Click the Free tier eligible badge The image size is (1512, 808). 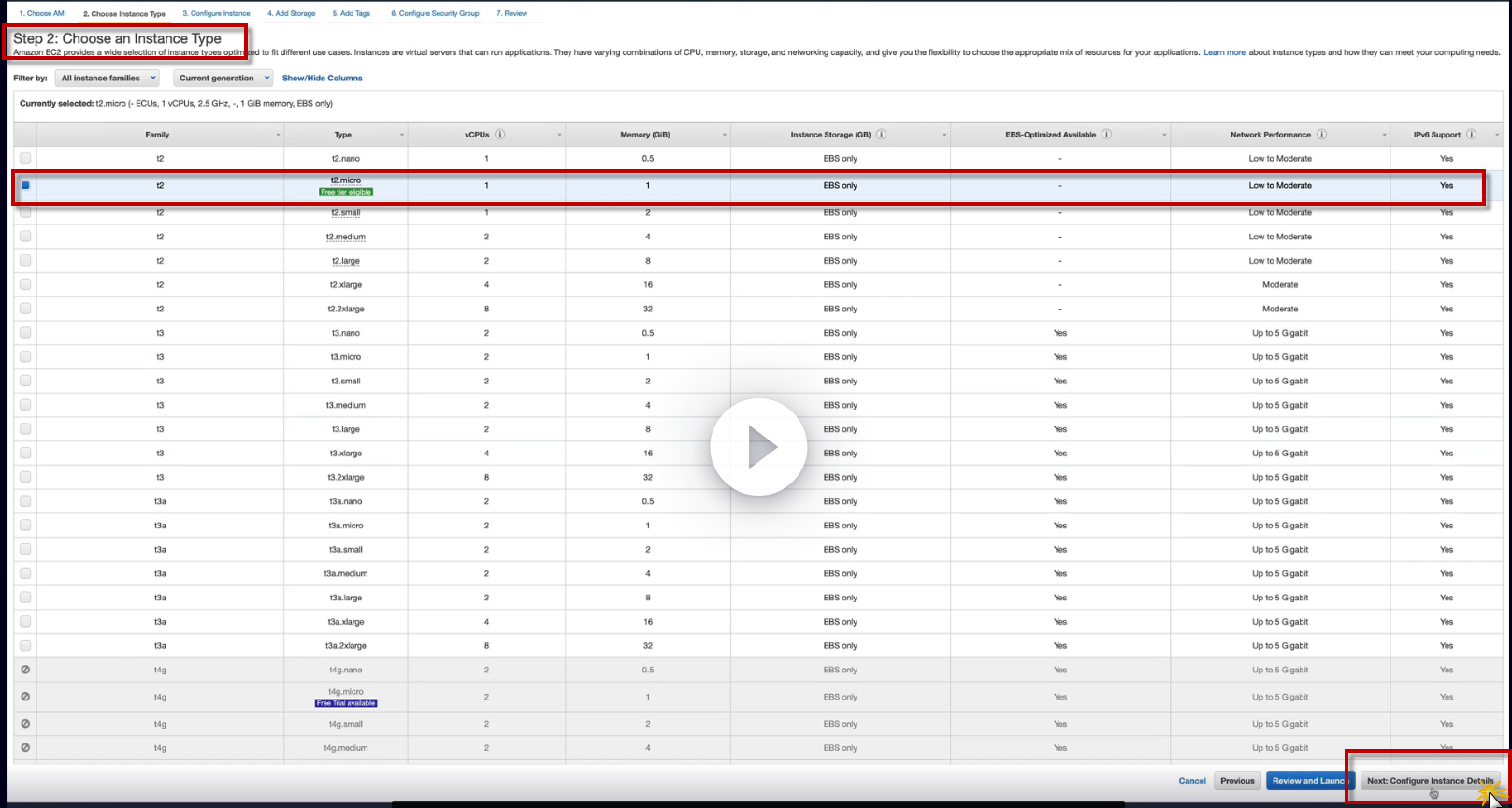(346, 192)
